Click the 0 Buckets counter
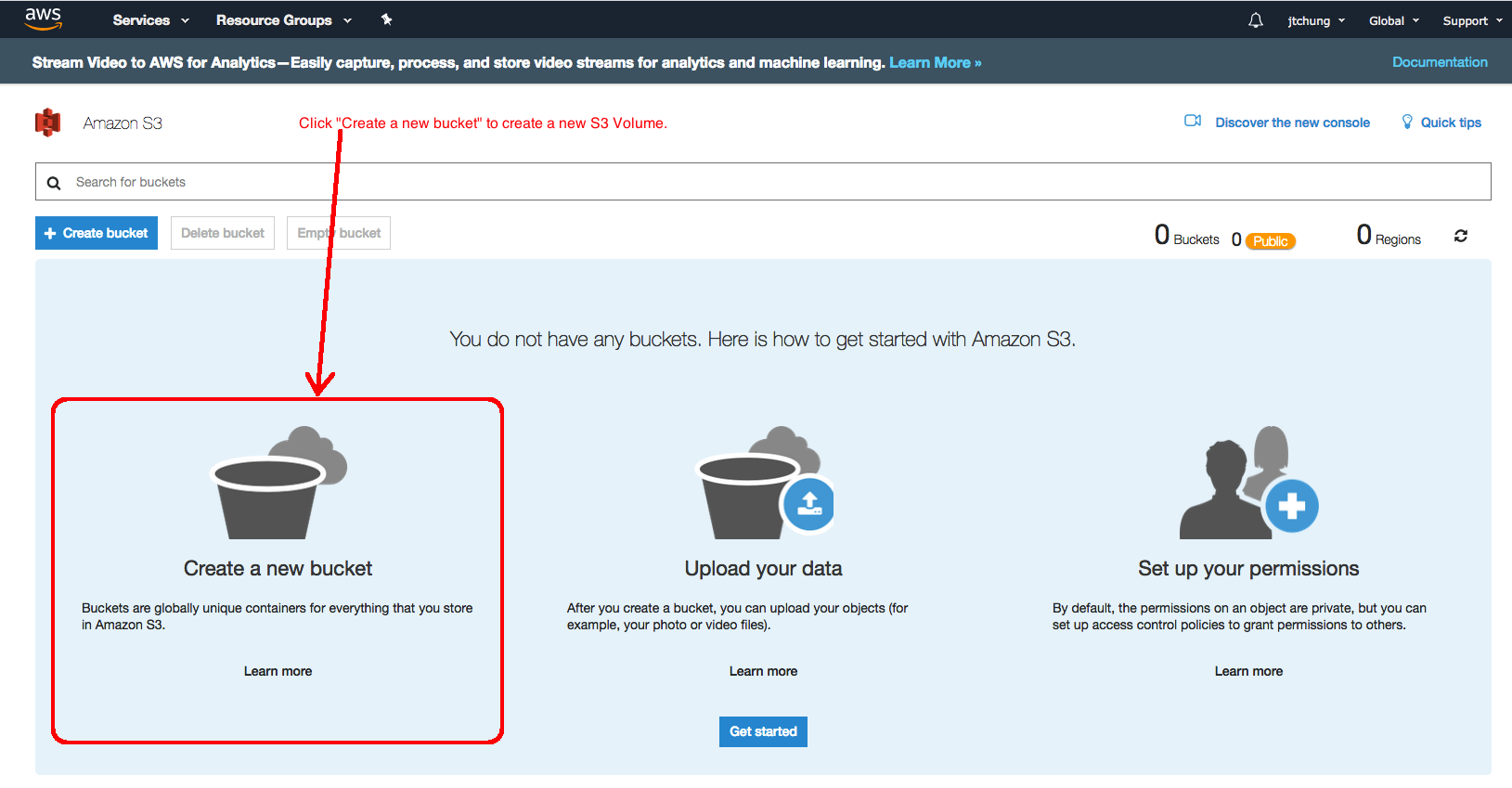 tap(1186, 236)
